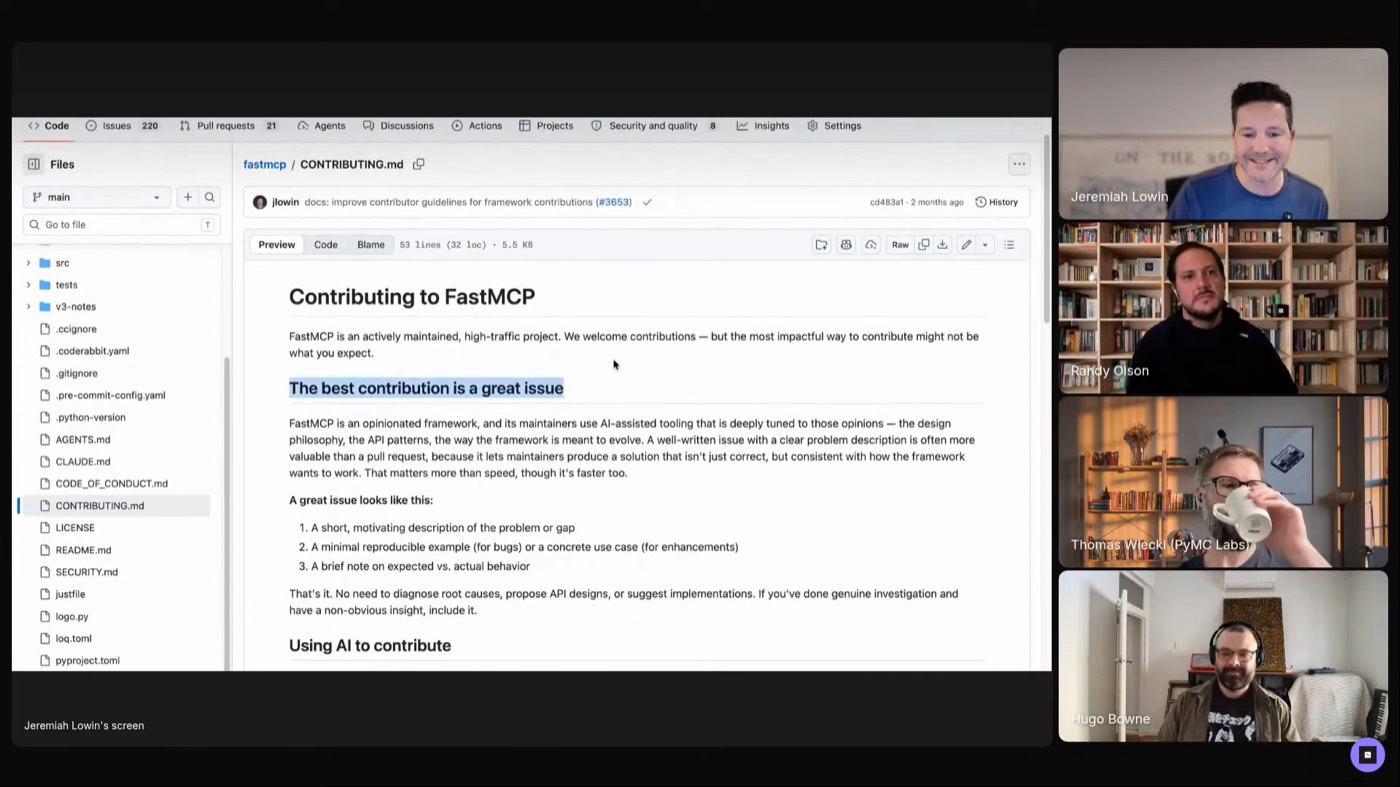This screenshot has height=787, width=1400.
Task: Open Security and quality tab
Action: (x=654, y=126)
